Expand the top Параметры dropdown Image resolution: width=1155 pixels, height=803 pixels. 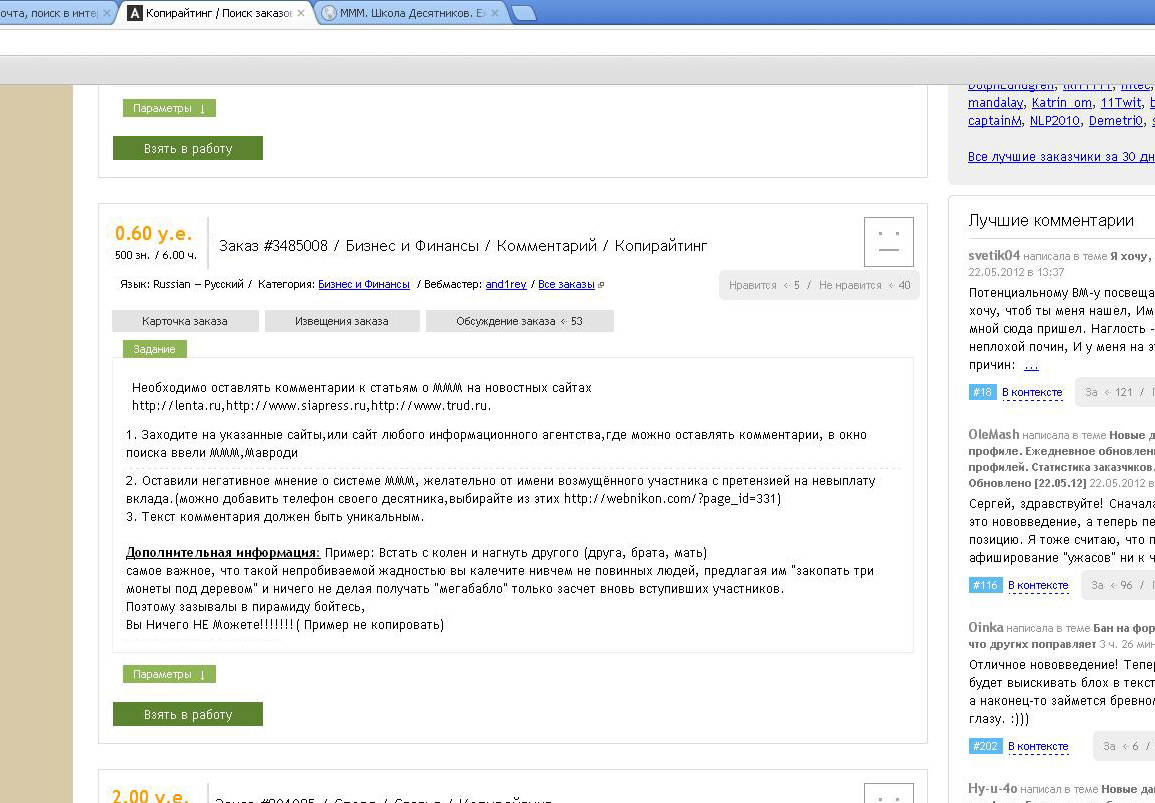(169, 108)
